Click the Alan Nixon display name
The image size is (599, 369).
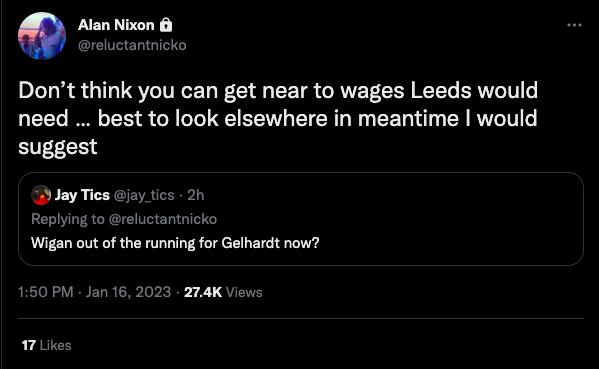click(116, 25)
